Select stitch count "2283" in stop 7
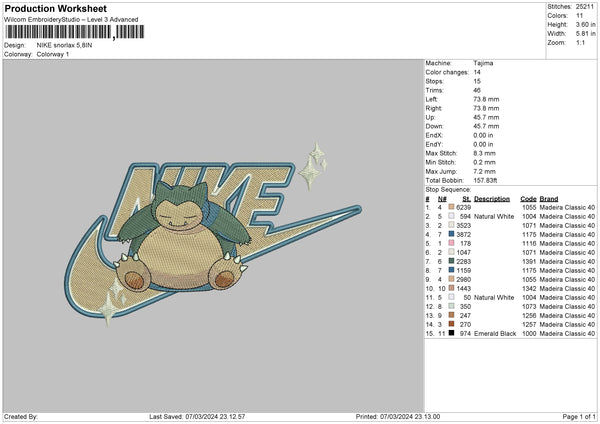This screenshot has width=600, height=424. tap(463, 261)
